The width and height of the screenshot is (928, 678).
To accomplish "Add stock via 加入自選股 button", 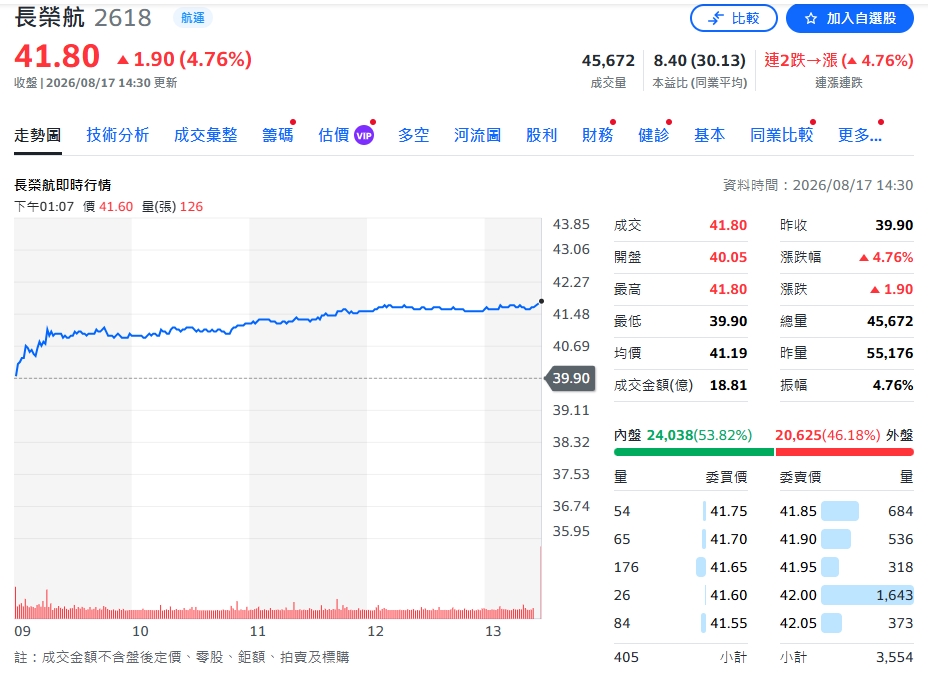I will click(849, 18).
